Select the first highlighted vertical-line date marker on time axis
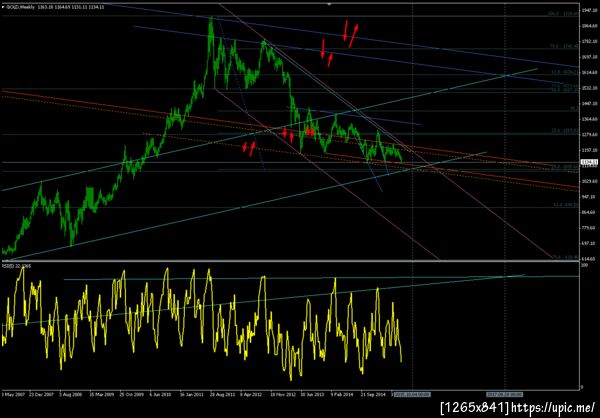This screenshot has width=600, height=418. click(412, 394)
